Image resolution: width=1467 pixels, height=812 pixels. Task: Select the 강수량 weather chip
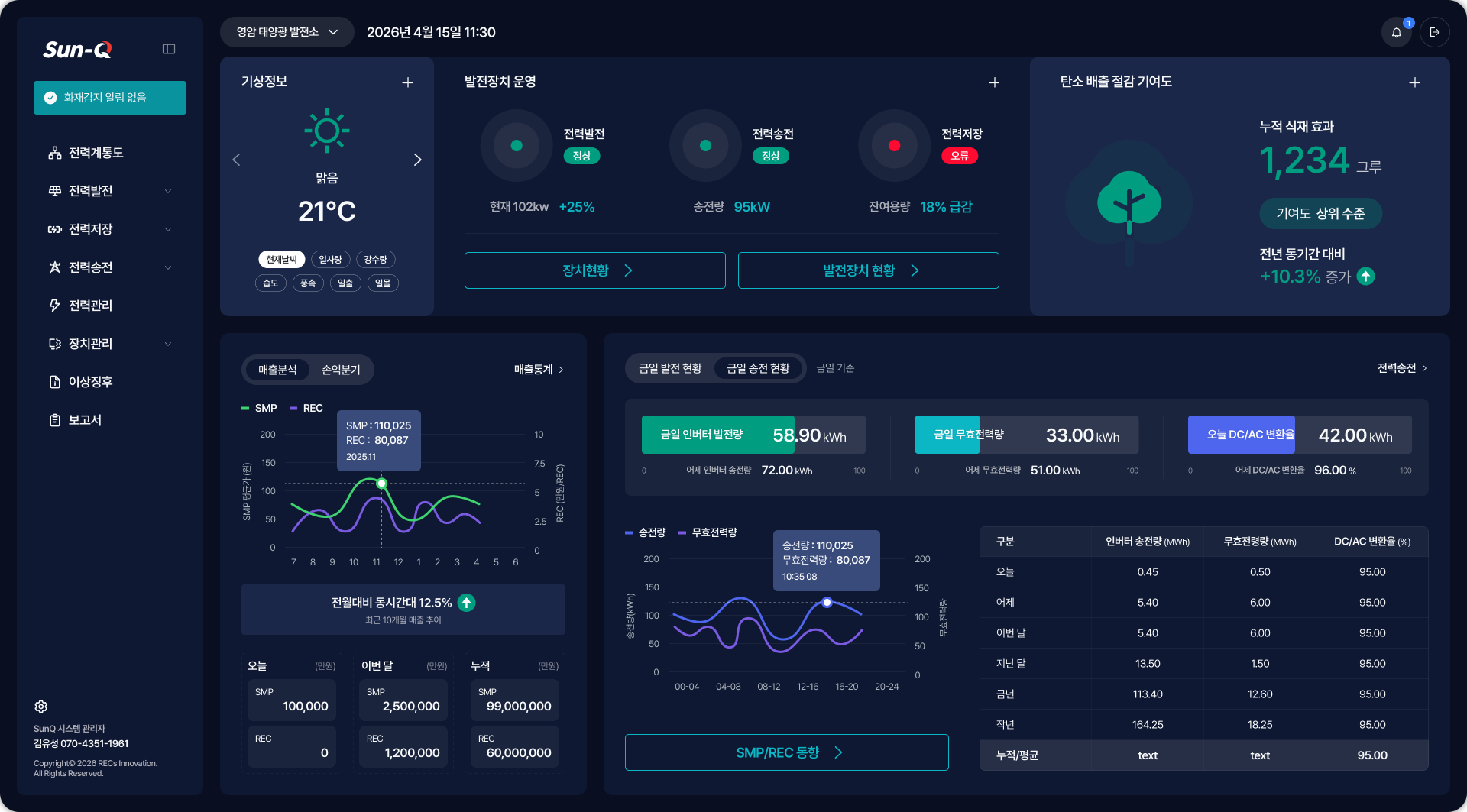pos(376,260)
